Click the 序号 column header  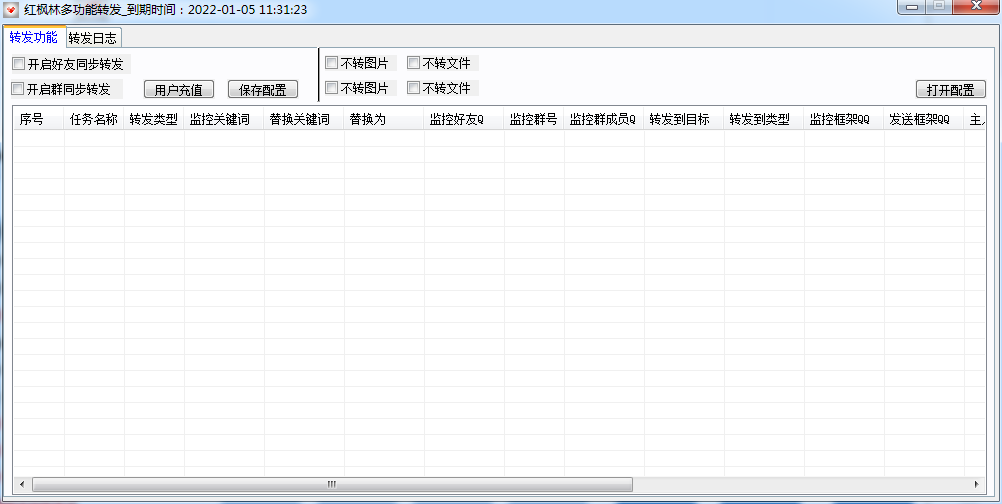point(32,120)
